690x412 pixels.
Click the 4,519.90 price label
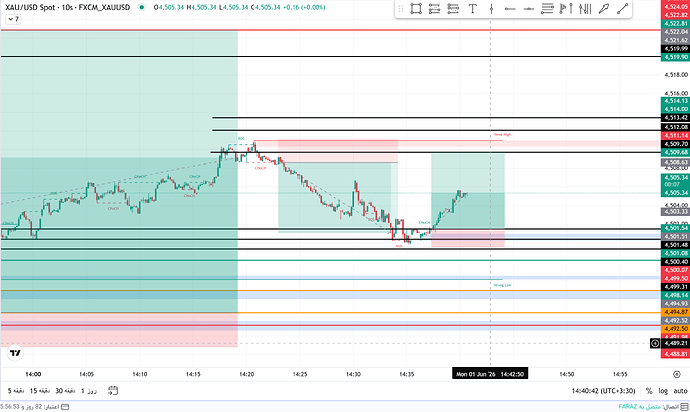675,57
